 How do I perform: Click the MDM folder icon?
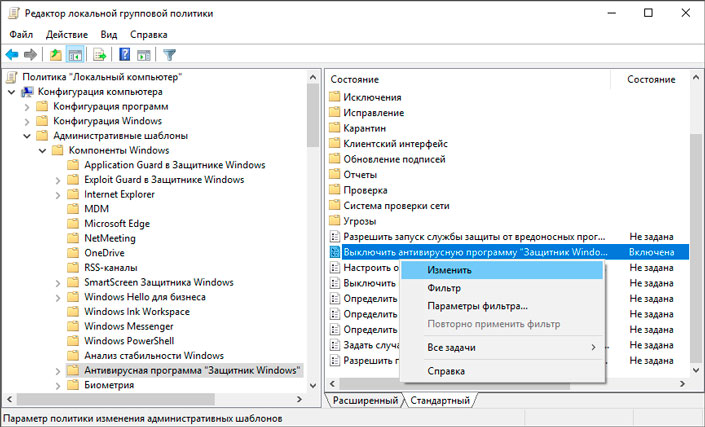point(73,209)
